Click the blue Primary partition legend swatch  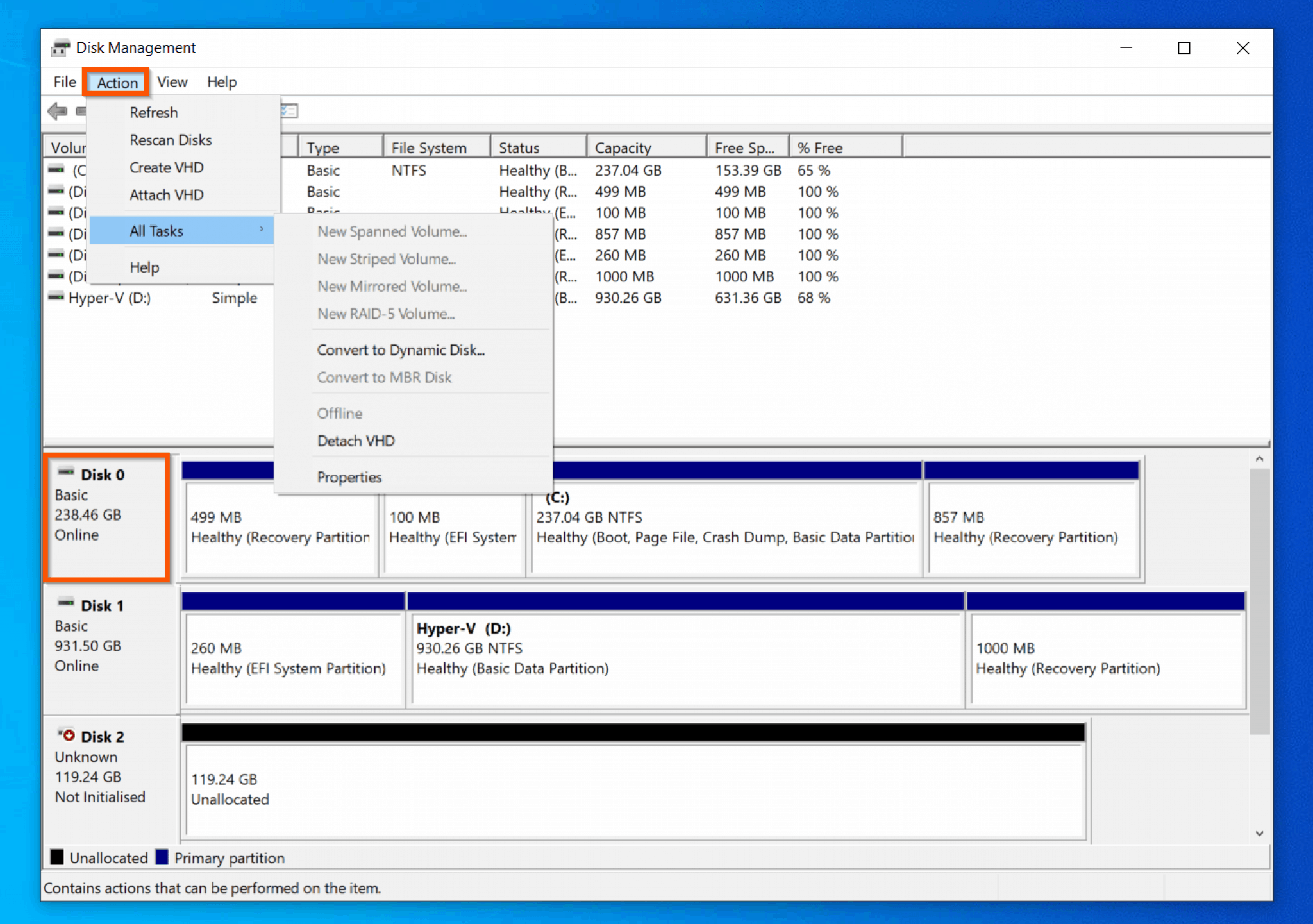tap(163, 857)
